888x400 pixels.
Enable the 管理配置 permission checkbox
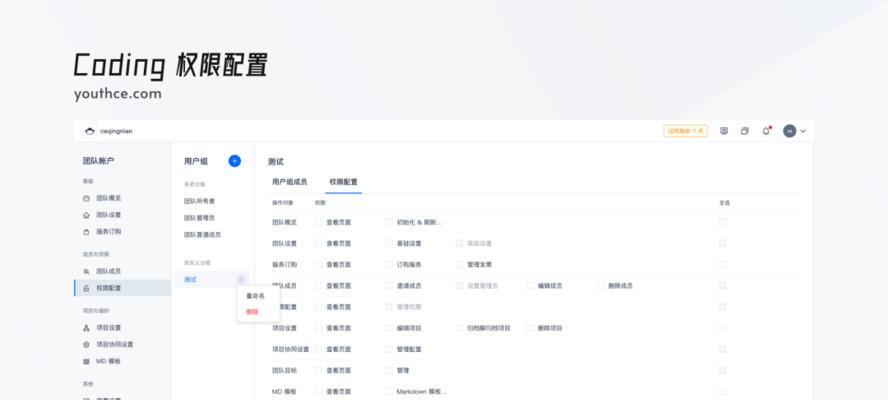pyautogui.click(x=388, y=349)
